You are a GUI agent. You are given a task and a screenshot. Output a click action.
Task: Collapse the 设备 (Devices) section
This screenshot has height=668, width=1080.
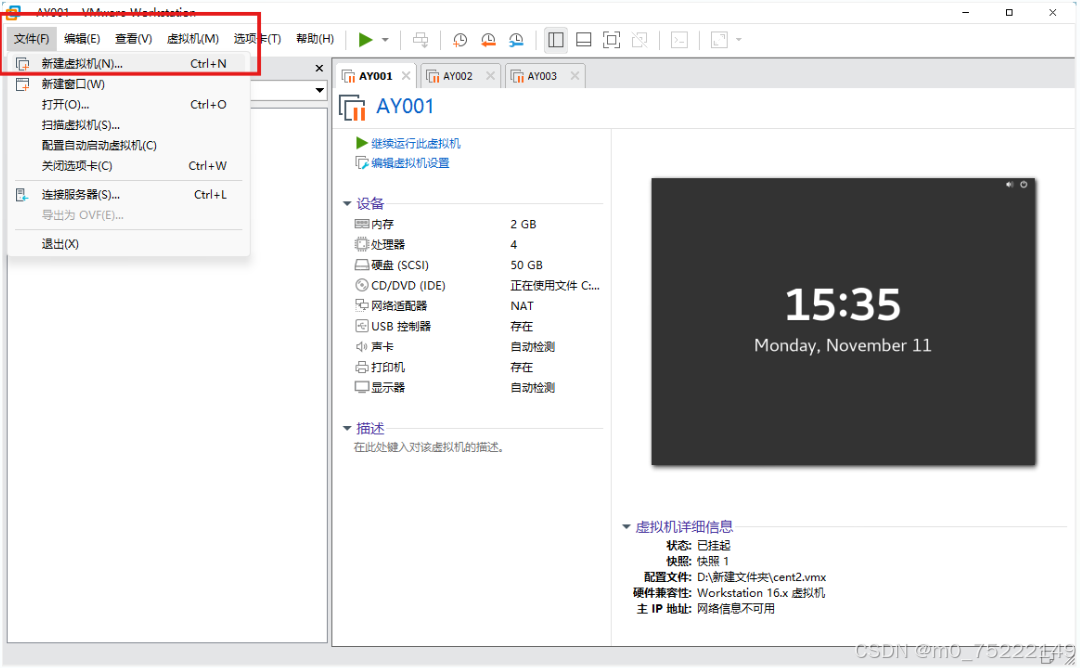click(x=347, y=204)
